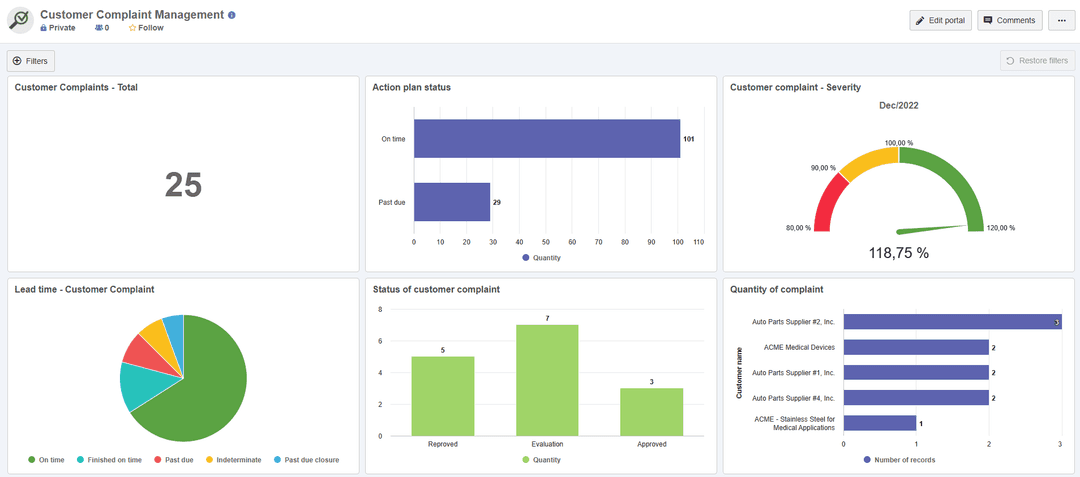The height and width of the screenshot is (477, 1080).
Task: Toggle the Past due closure legend item
Action: pos(307,460)
